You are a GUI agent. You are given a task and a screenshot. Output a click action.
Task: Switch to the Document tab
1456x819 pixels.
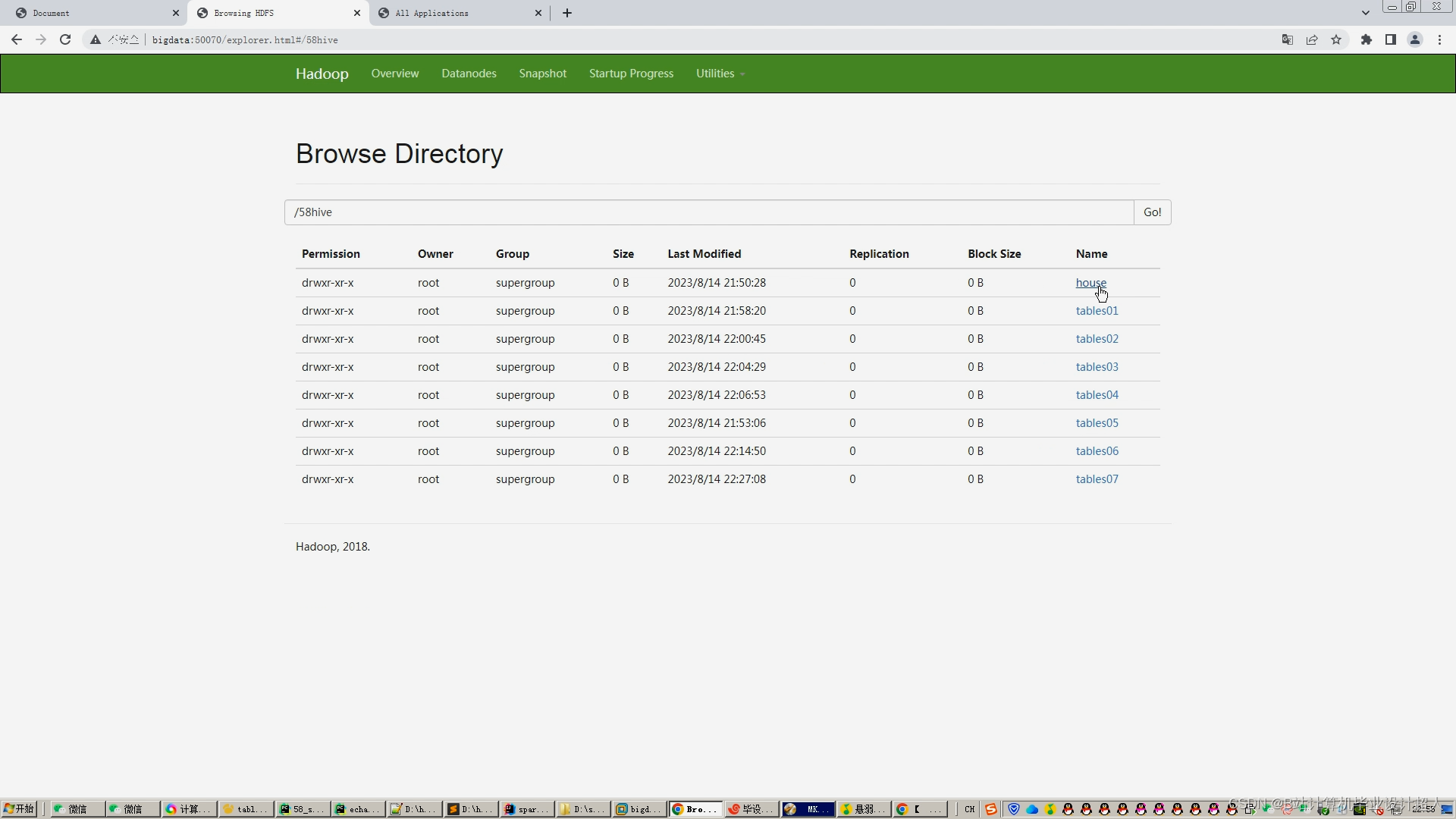click(91, 13)
